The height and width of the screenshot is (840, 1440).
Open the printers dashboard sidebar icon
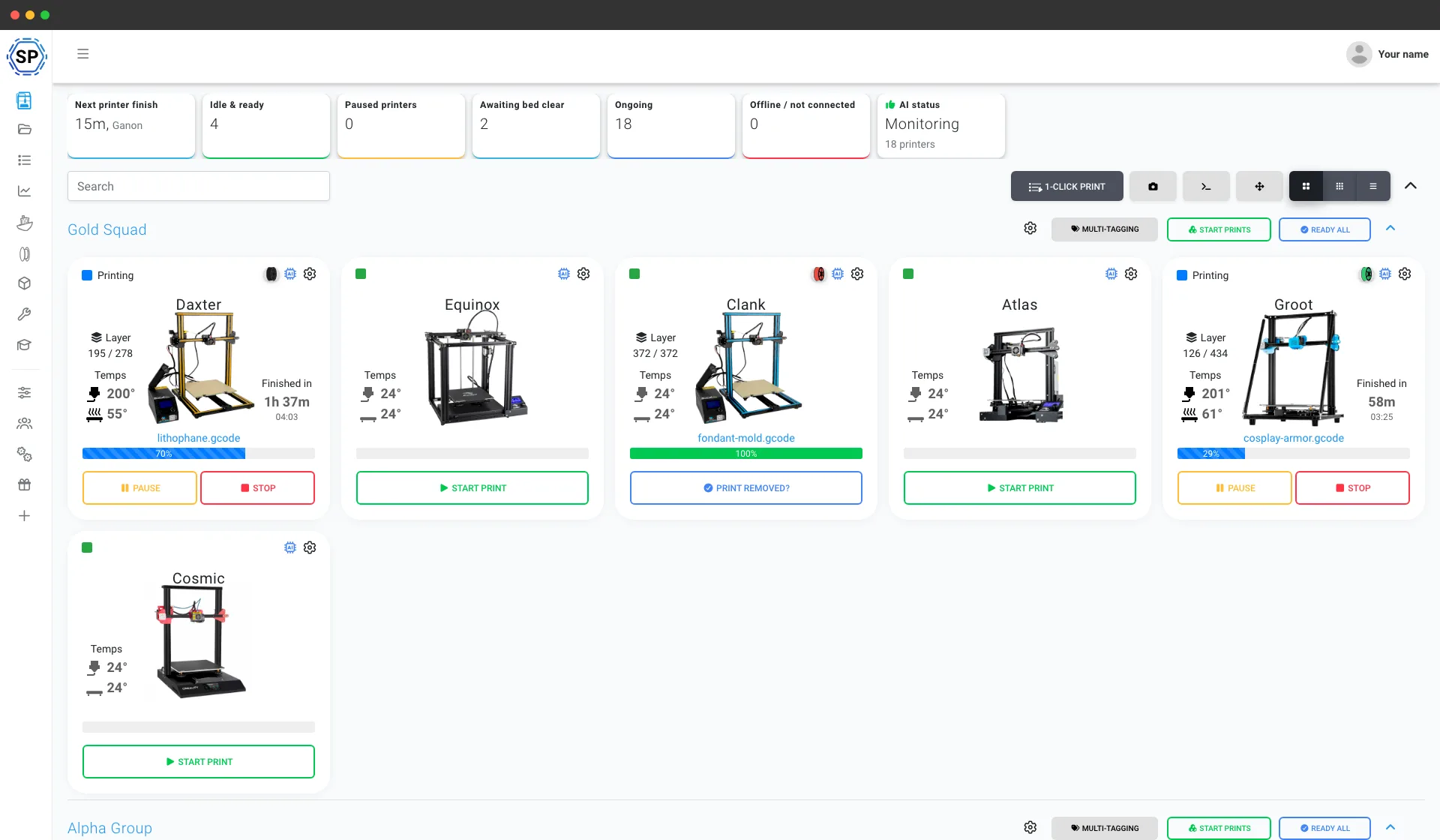pos(25,100)
